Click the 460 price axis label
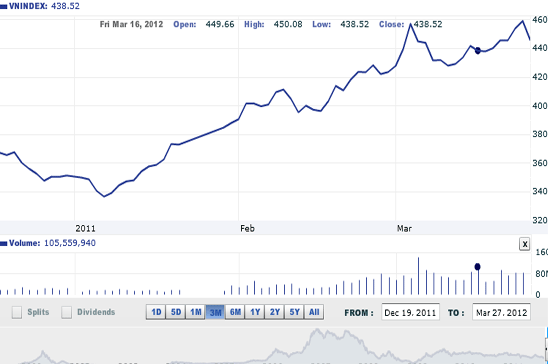The height and width of the screenshot is (364, 550). tap(539, 20)
